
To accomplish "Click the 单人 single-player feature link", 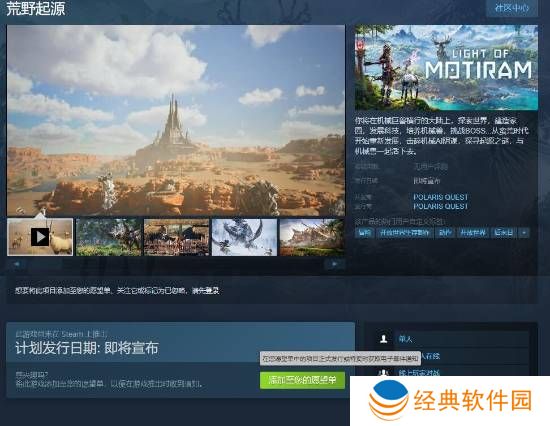I will point(405,339).
